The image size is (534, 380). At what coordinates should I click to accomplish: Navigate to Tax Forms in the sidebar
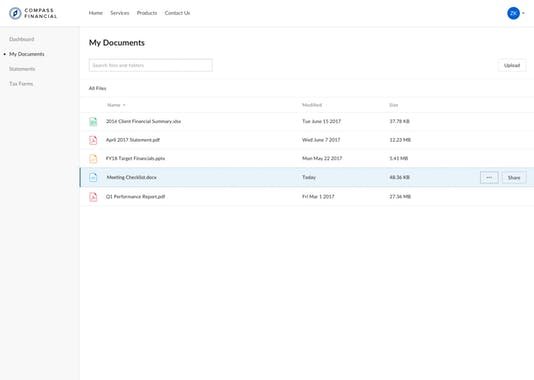[x=21, y=84]
